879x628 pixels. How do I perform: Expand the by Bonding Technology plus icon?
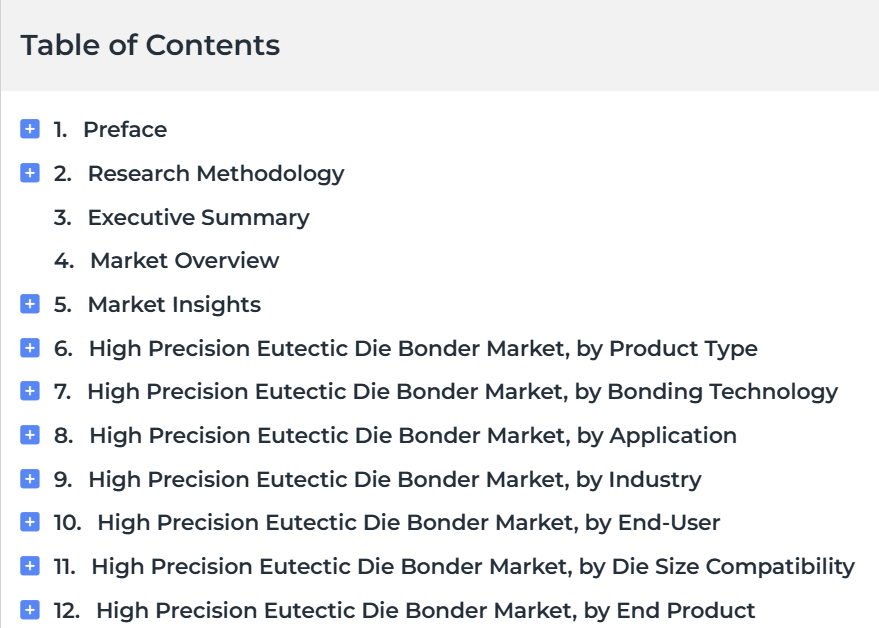tap(30, 391)
